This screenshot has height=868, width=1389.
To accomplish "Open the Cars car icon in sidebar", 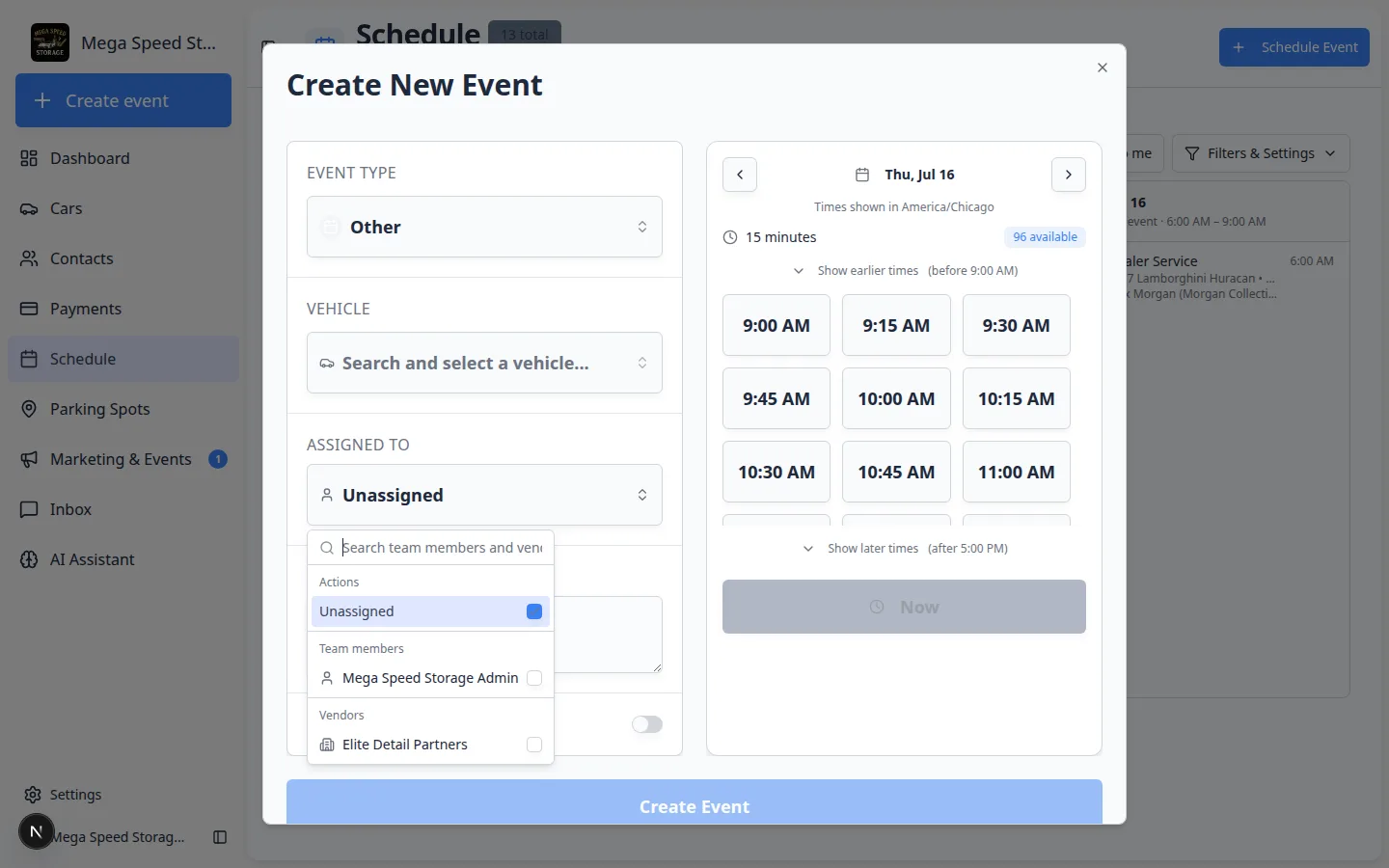I will pos(30,208).
